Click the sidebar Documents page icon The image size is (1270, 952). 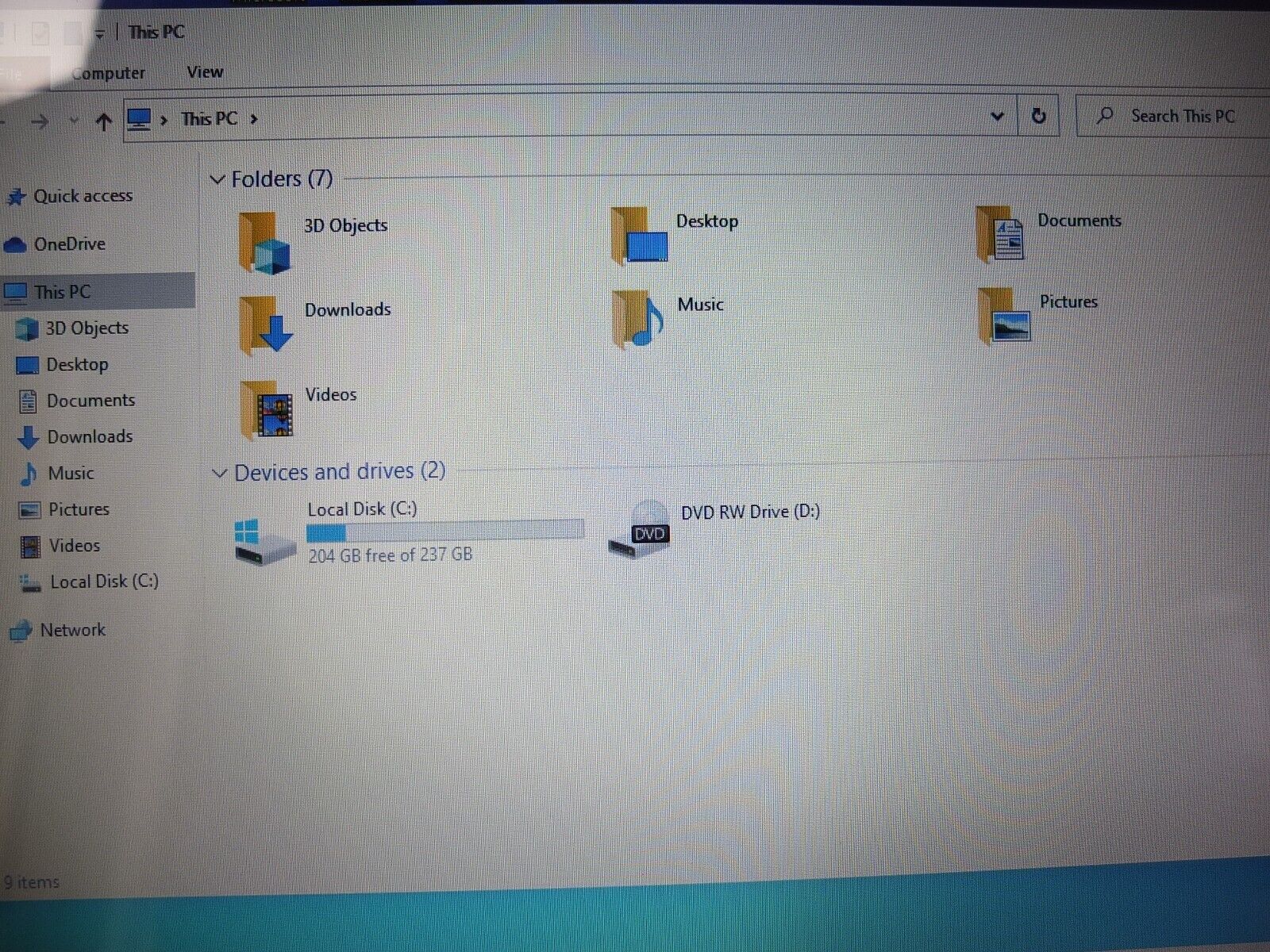coord(28,401)
